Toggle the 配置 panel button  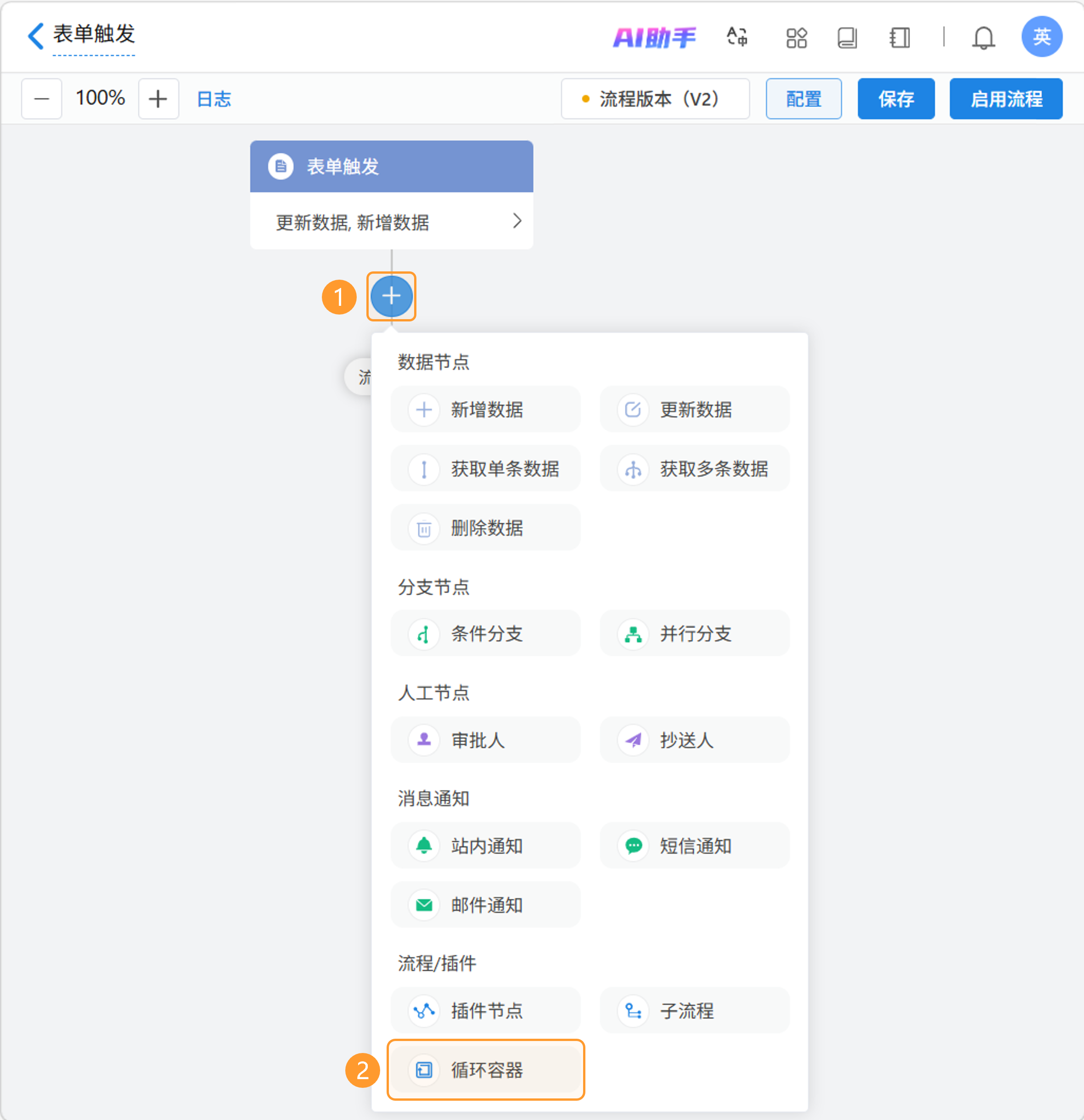(x=803, y=99)
